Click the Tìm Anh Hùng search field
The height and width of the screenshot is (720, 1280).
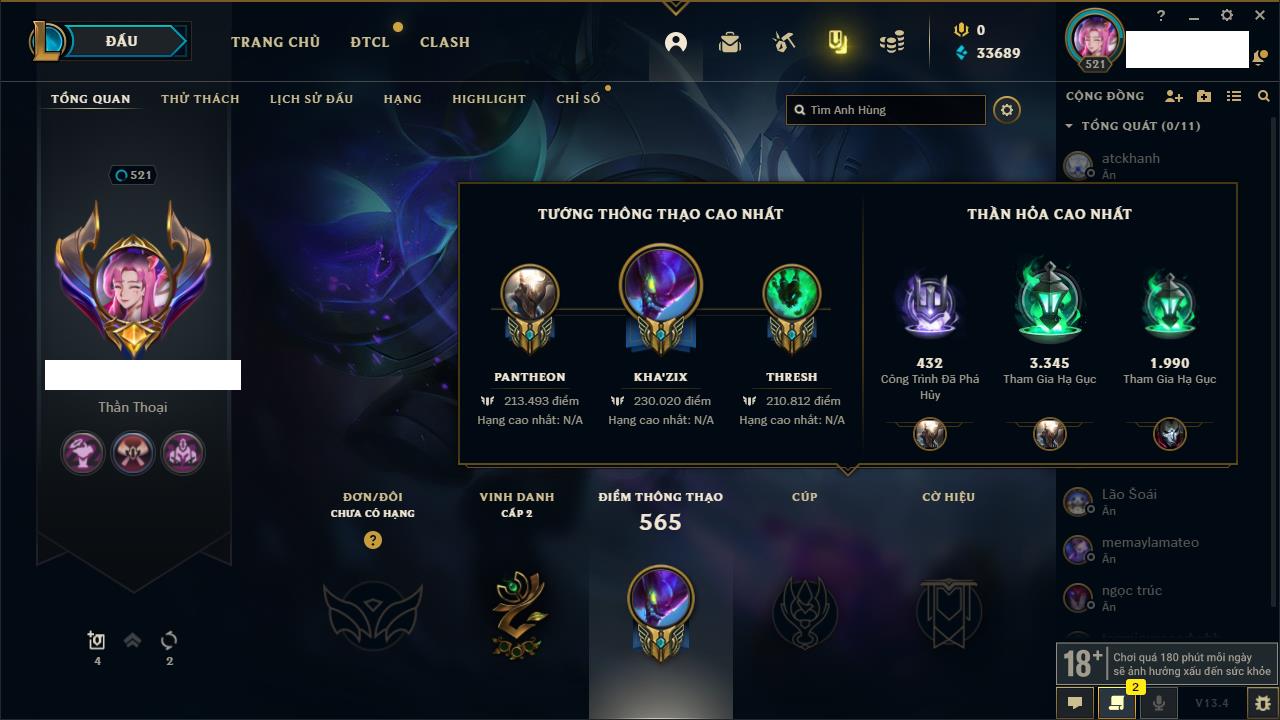pos(886,110)
